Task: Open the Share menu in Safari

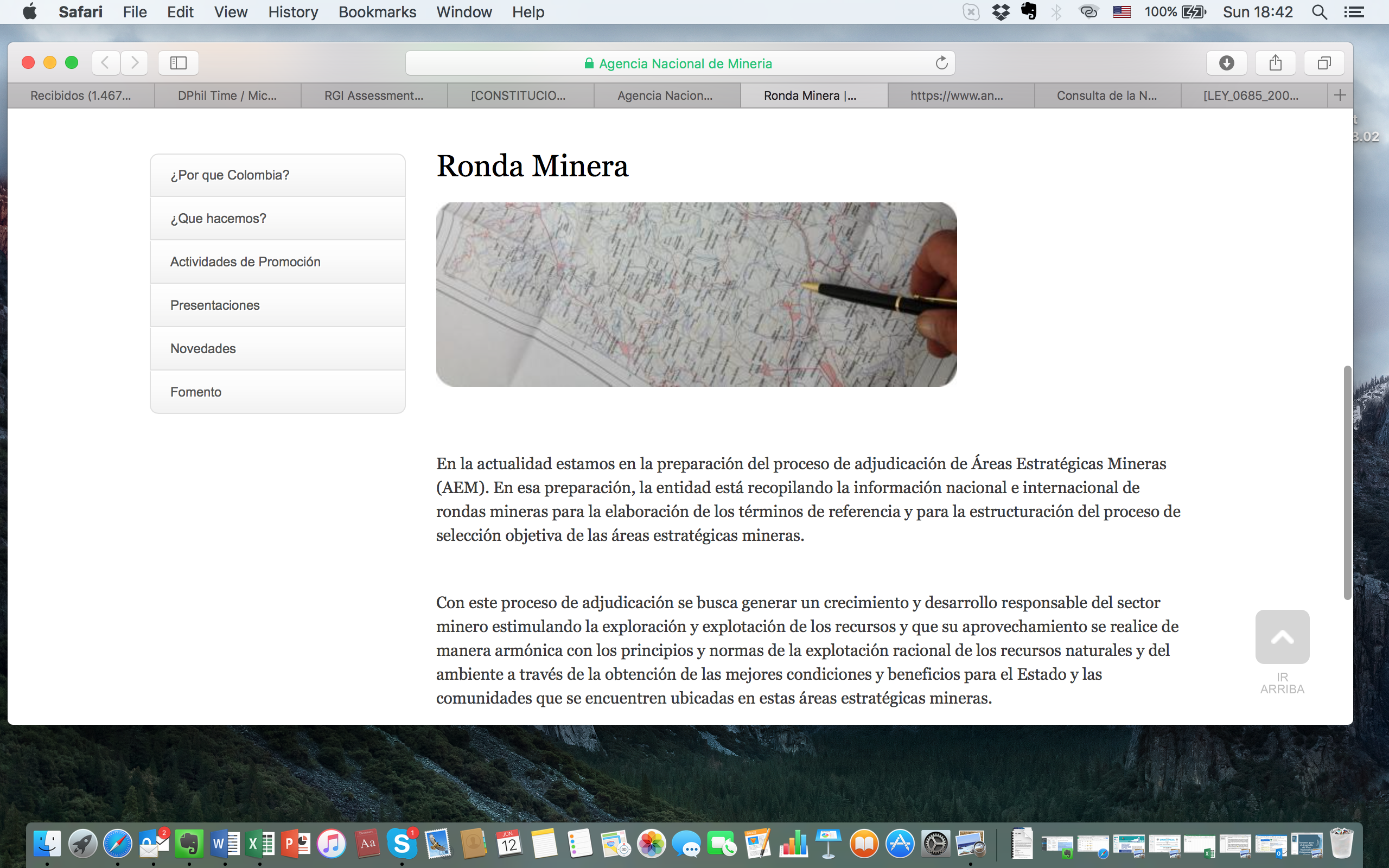Action: coord(1276,62)
